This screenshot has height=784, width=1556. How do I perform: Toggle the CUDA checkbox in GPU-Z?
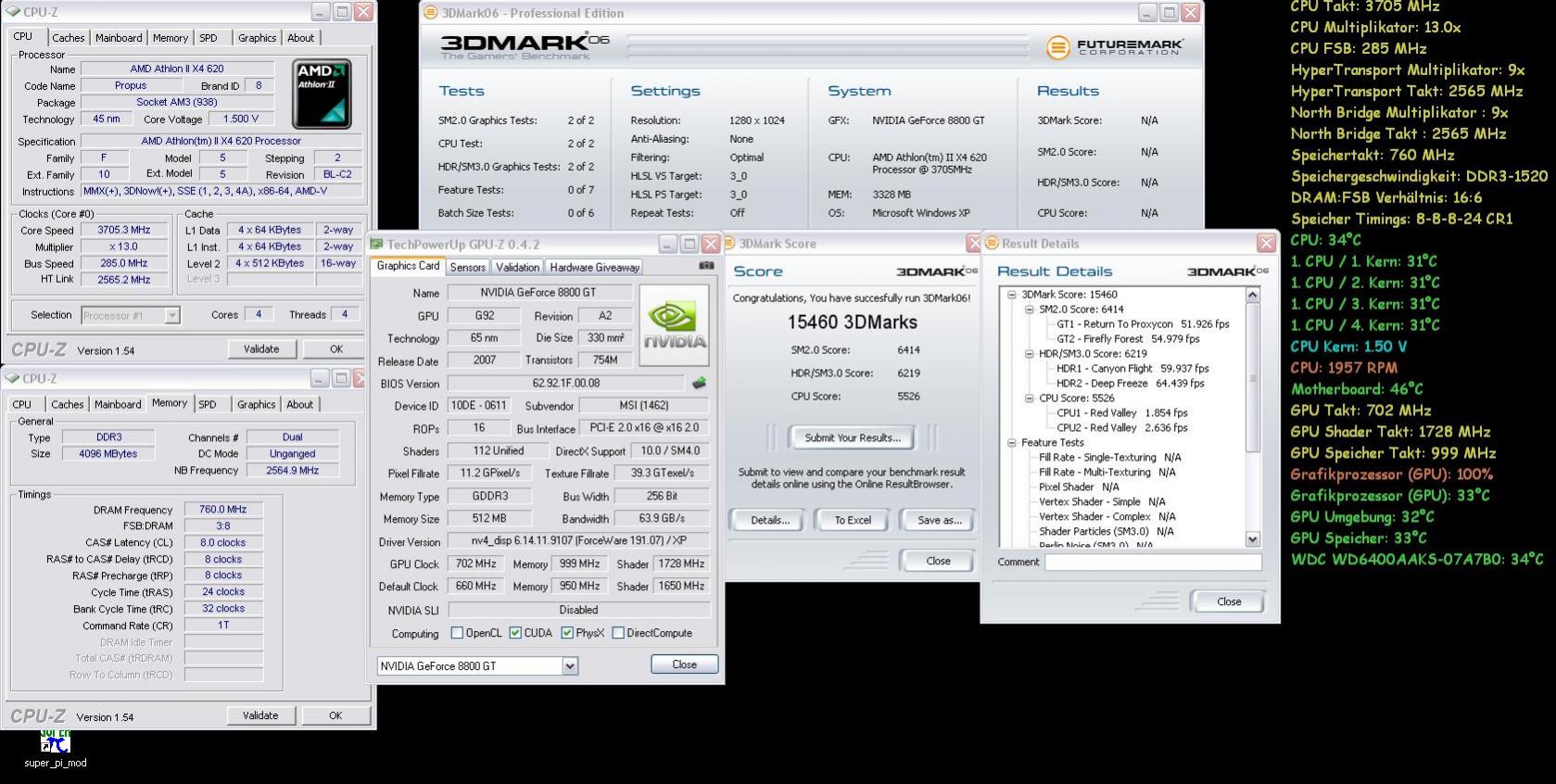click(515, 633)
